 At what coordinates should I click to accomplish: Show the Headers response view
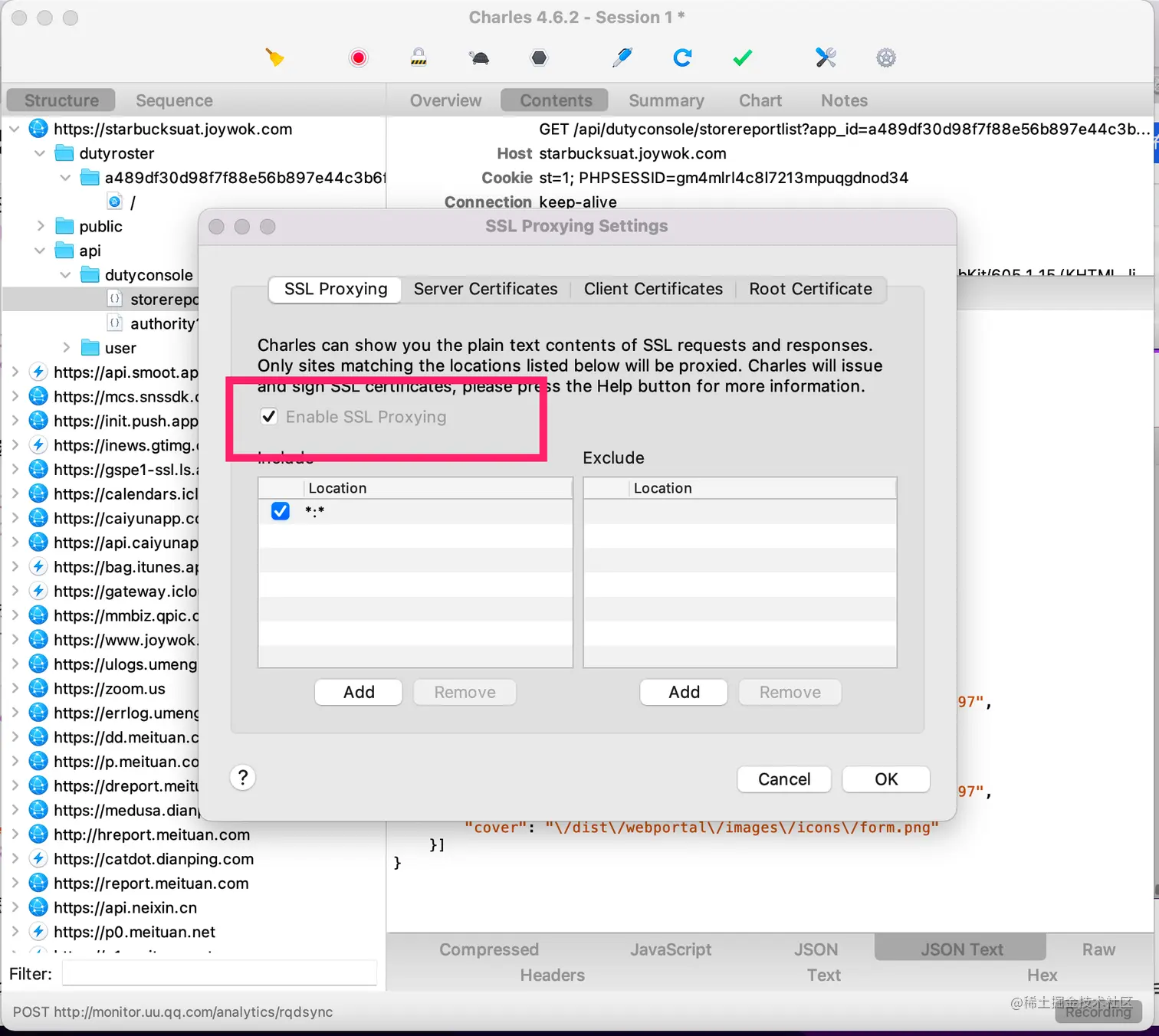[552, 975]
